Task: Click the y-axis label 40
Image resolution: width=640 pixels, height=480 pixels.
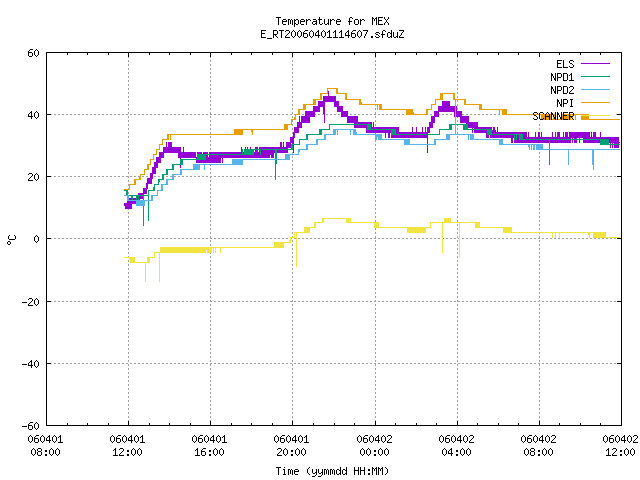Action: tap(33, 115)
